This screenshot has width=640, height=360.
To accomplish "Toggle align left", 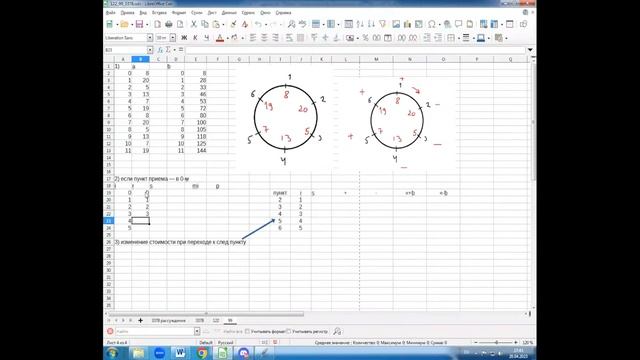I will [x=253, y=38].
